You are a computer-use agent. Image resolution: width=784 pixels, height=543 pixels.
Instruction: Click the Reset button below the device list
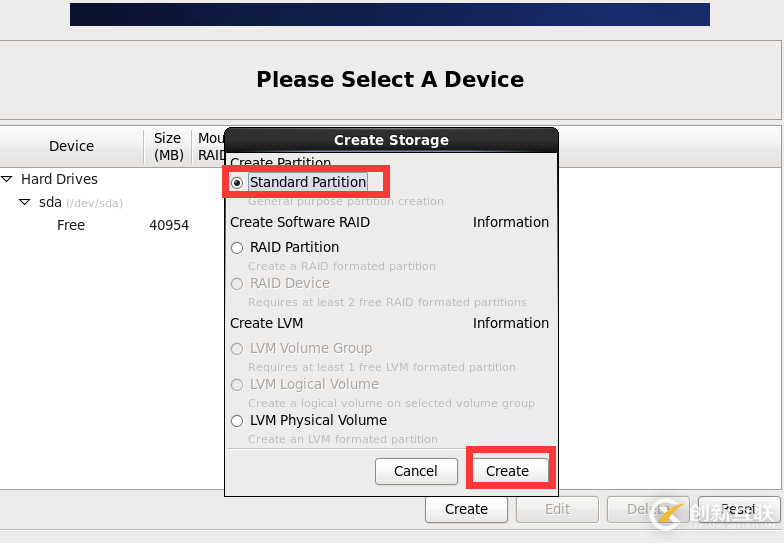(739, 509)
